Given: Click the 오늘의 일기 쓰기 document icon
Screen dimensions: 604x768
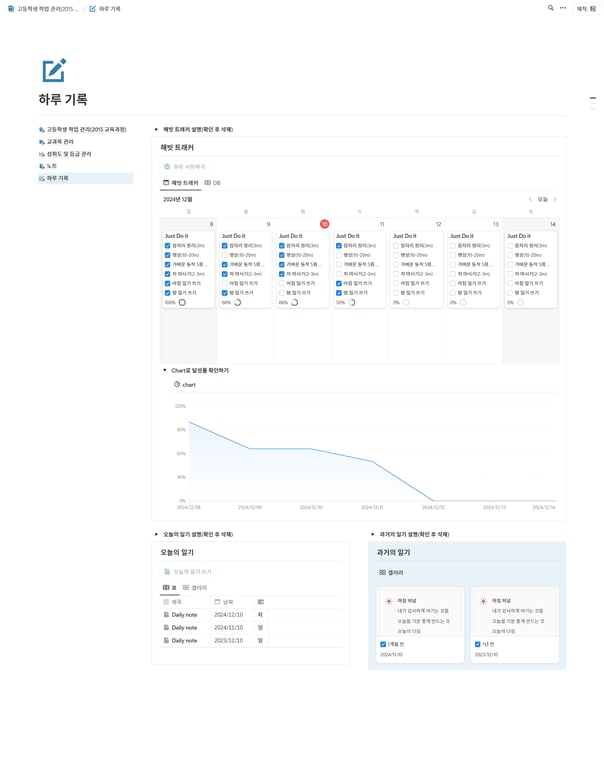Looking at the screenshot, I should point(167,572).
